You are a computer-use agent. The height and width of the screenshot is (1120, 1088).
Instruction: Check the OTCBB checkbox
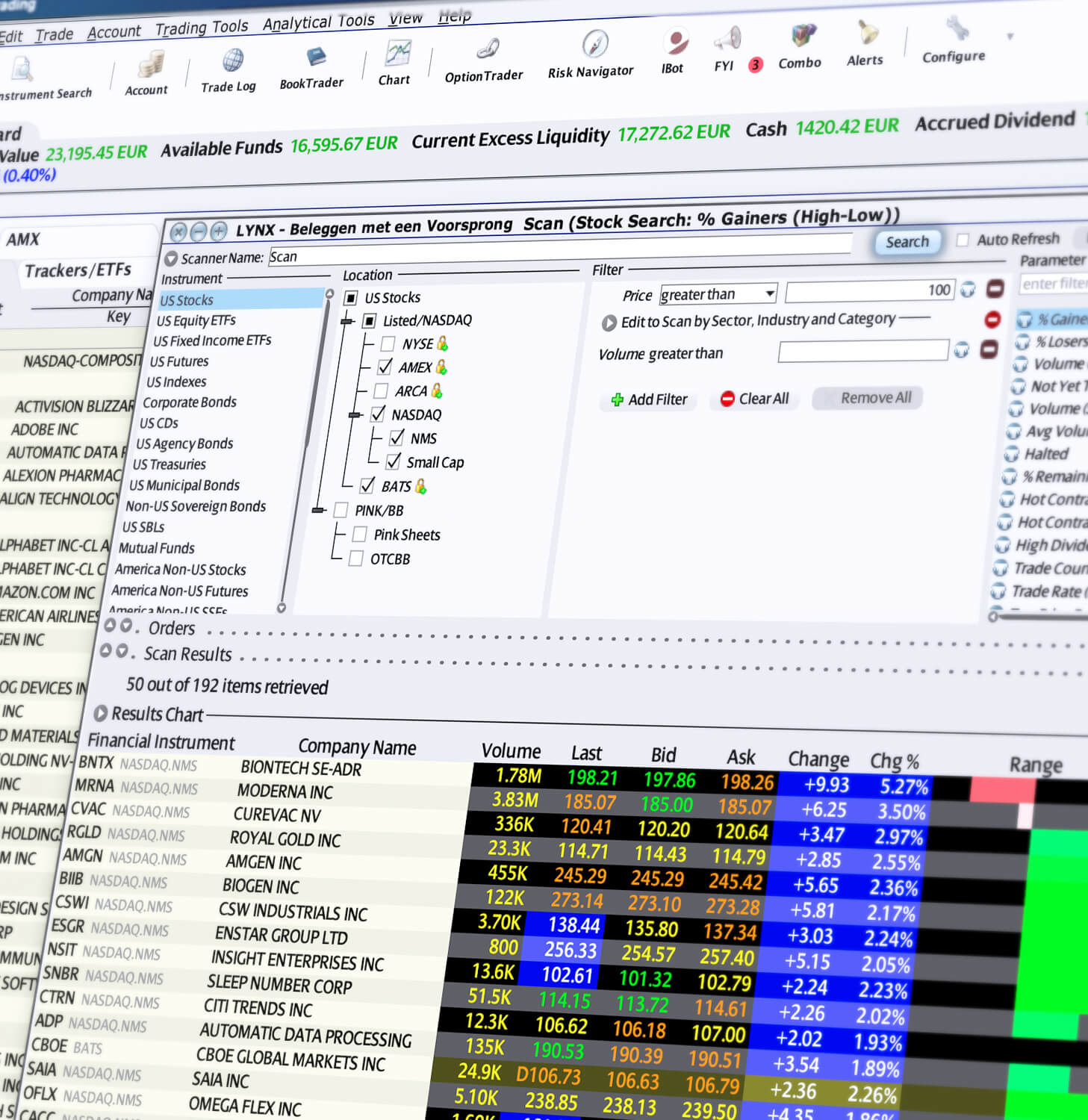[356, 558]
